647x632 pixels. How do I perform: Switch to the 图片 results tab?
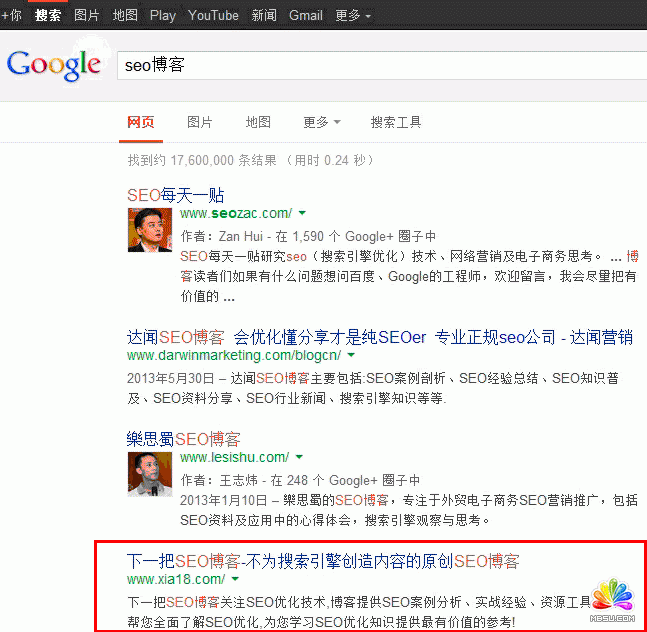pyautogui.click(x=200, y=122)
